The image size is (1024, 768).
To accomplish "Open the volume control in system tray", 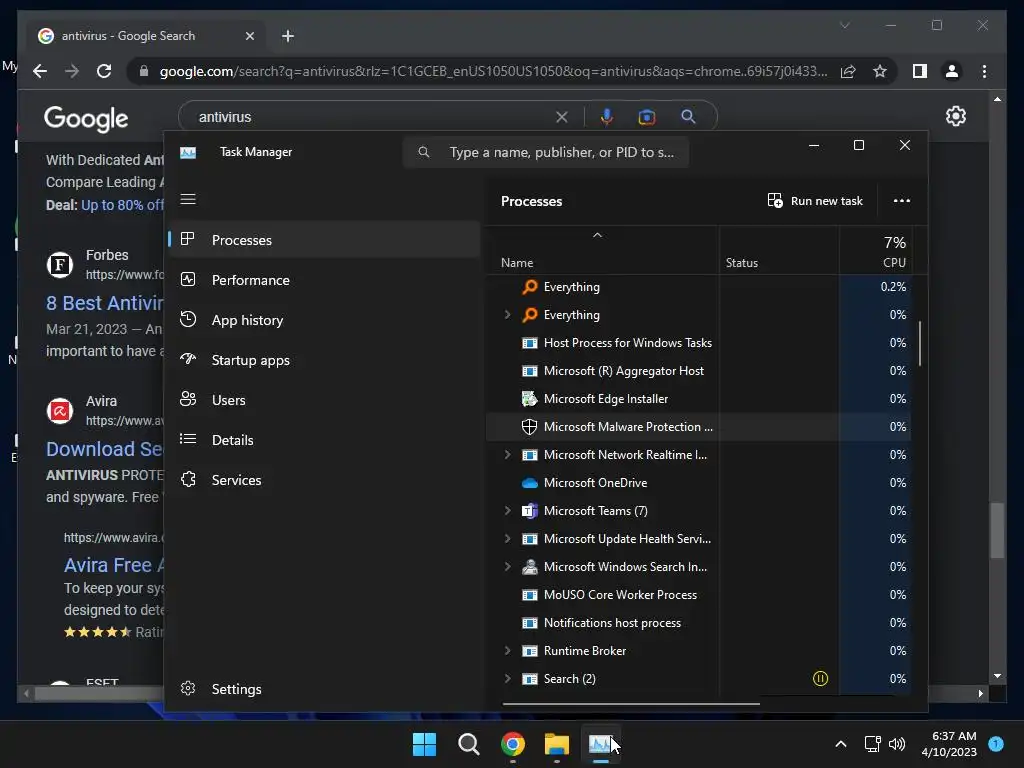I will point(897,744).
